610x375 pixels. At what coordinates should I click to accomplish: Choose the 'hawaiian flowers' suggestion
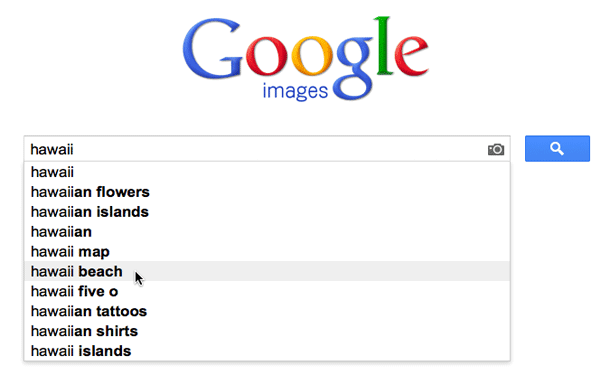(267, 192)
